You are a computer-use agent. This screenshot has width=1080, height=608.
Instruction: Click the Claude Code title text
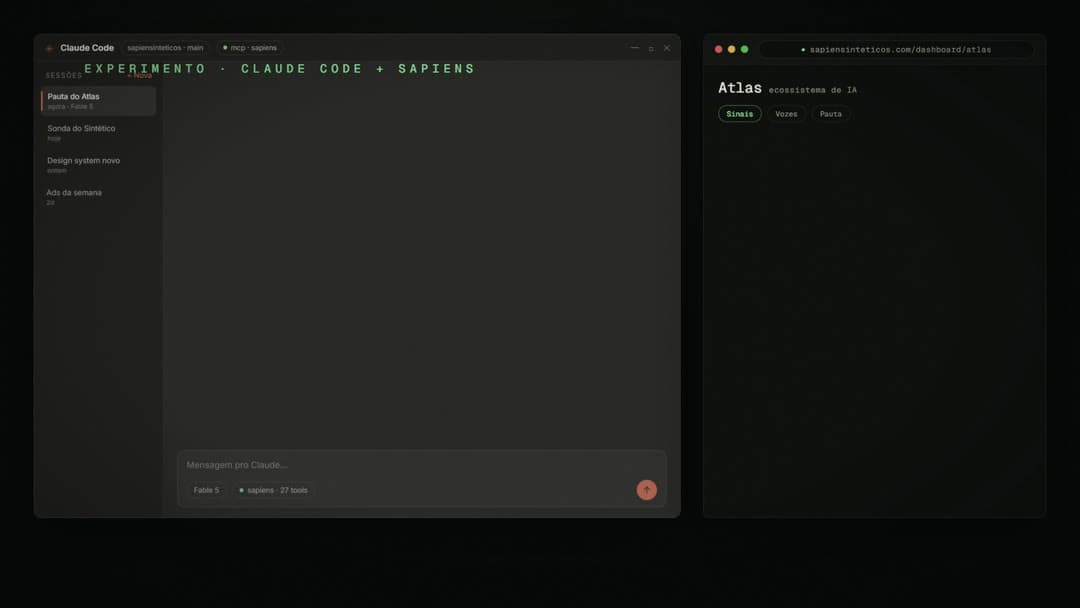[x=87, y=48]
